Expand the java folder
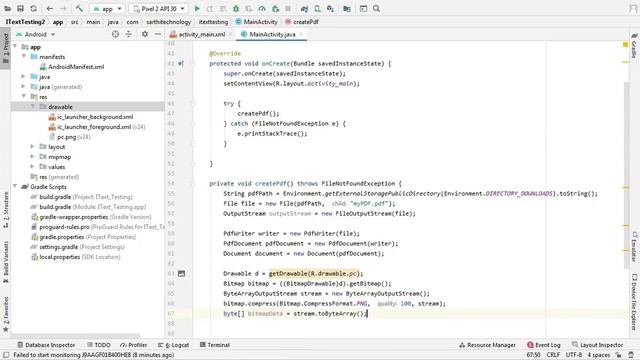The height and width of the screenshot is (360, 640). 24,76
